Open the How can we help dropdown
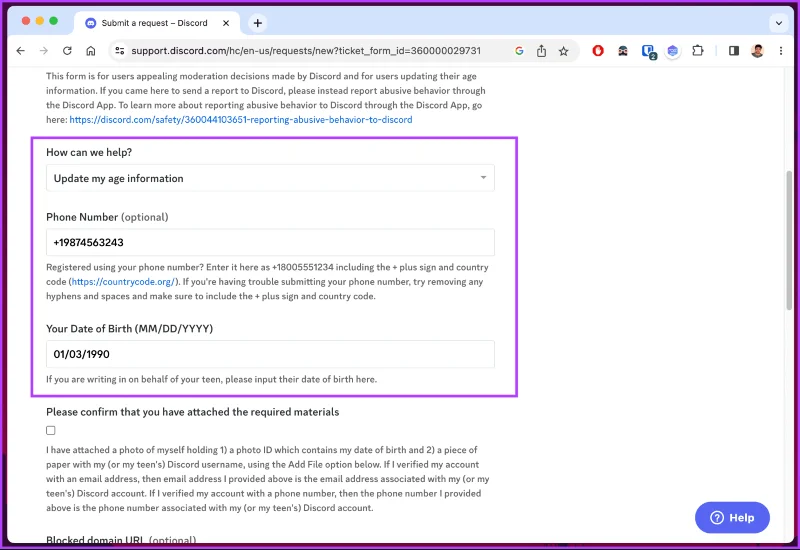800x550 pixels. 270,178
